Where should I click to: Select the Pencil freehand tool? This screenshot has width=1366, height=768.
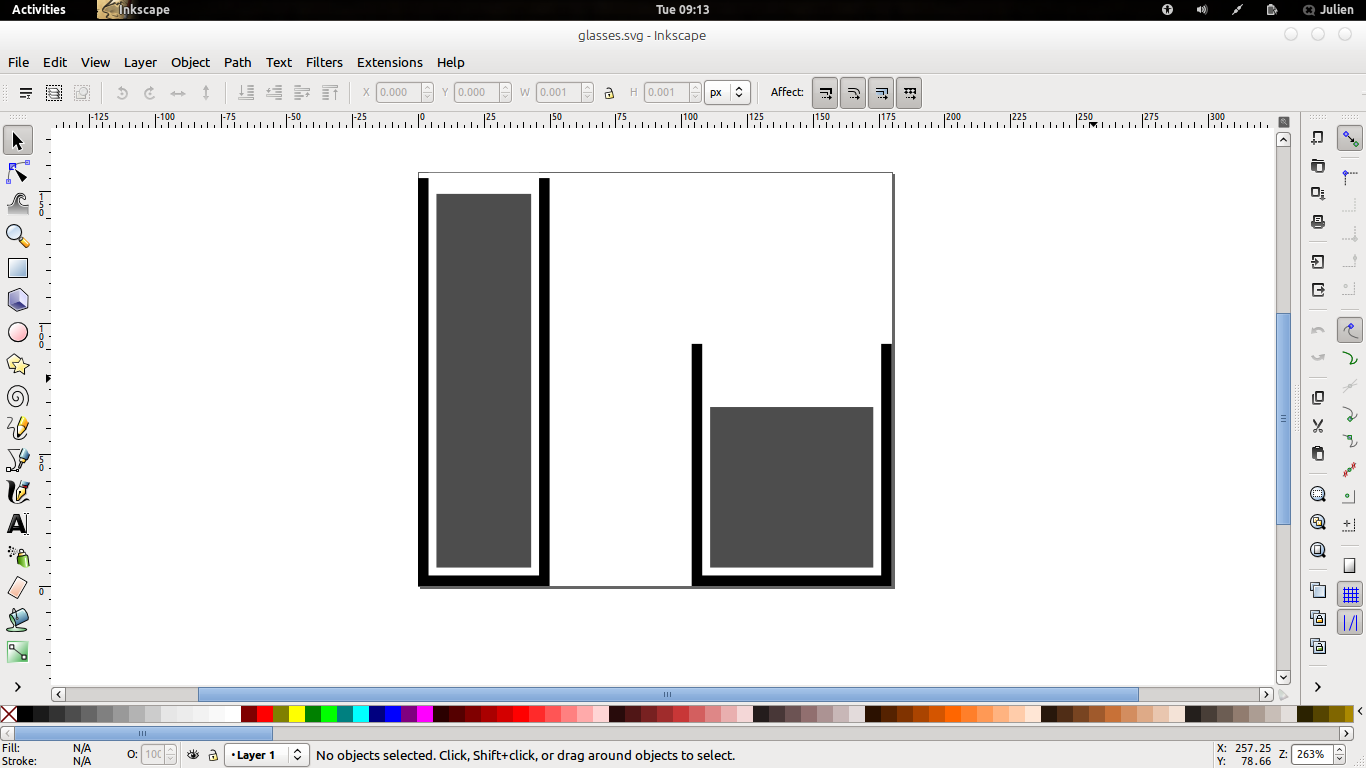pyautogui.click(x=18, y=428)
